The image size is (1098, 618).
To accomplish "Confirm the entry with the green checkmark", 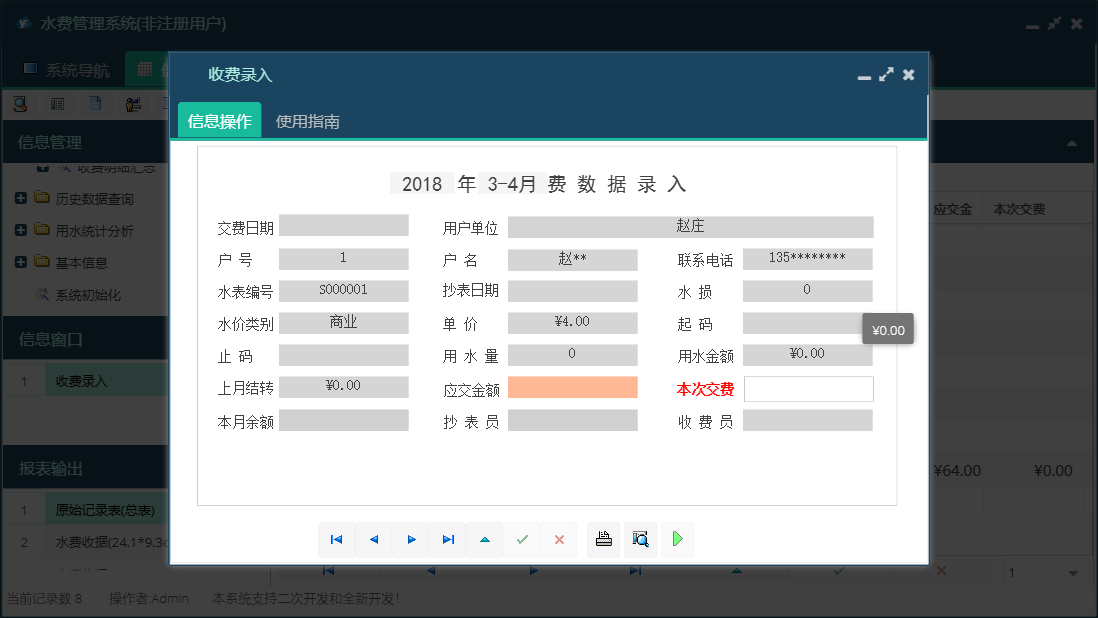I will [522, 539].
